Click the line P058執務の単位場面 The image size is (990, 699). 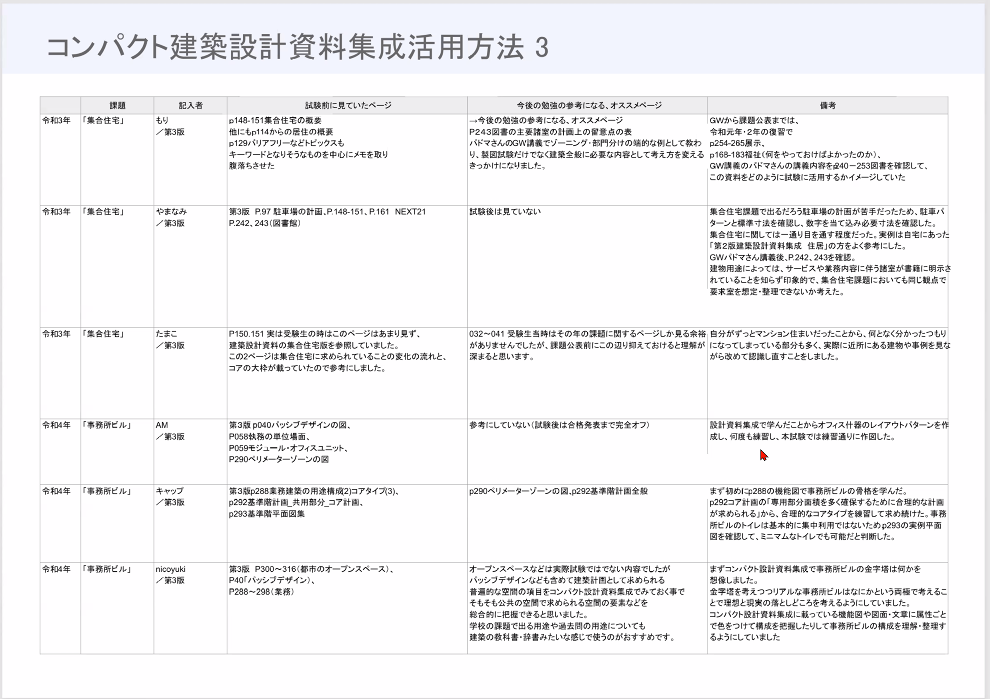pyautogui.click(x=270, y=436)
